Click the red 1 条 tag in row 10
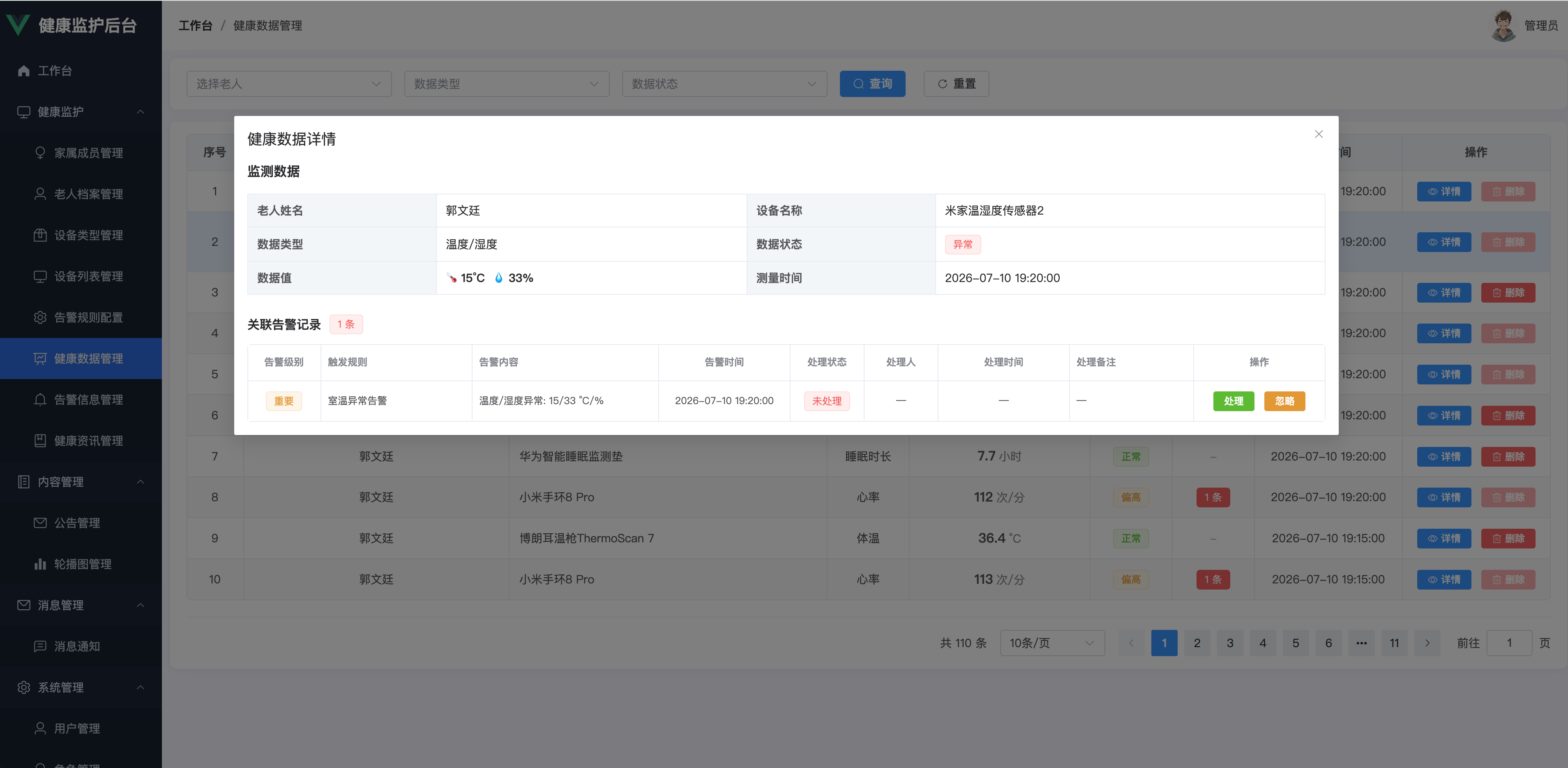The image size is (1568, 768). (x=1213, y=580)
